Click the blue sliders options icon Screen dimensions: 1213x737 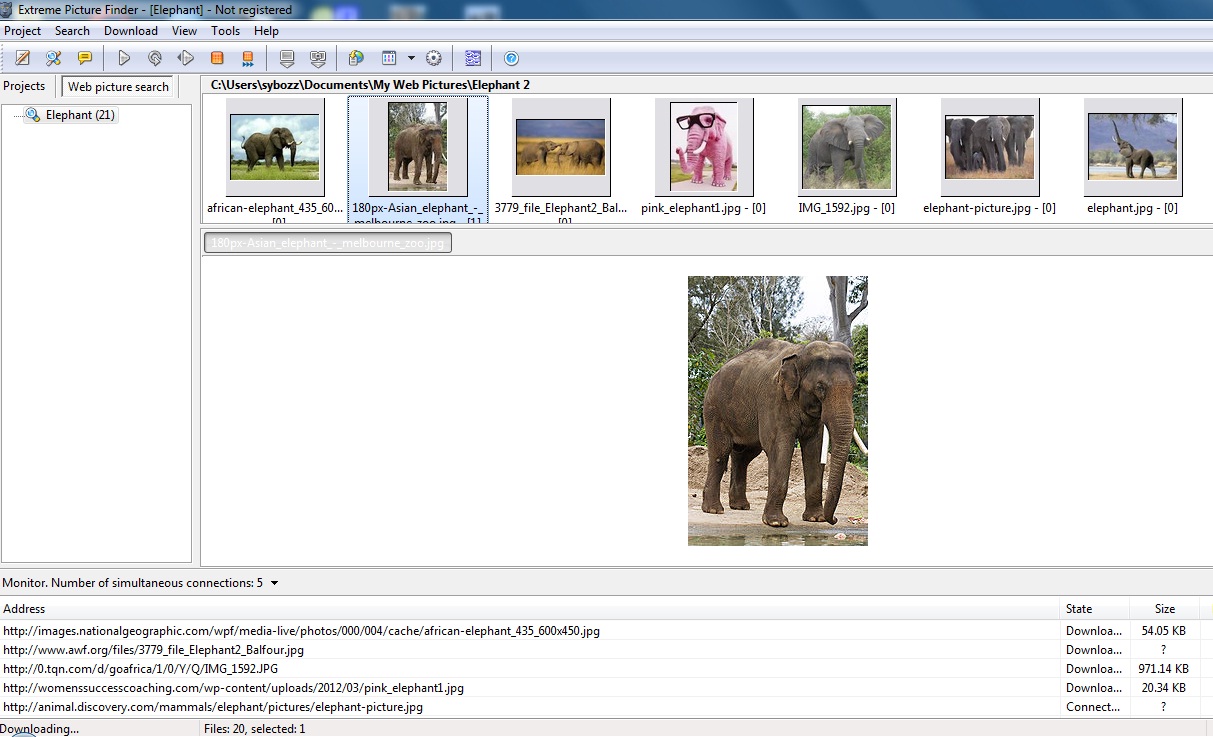point(473,58)
